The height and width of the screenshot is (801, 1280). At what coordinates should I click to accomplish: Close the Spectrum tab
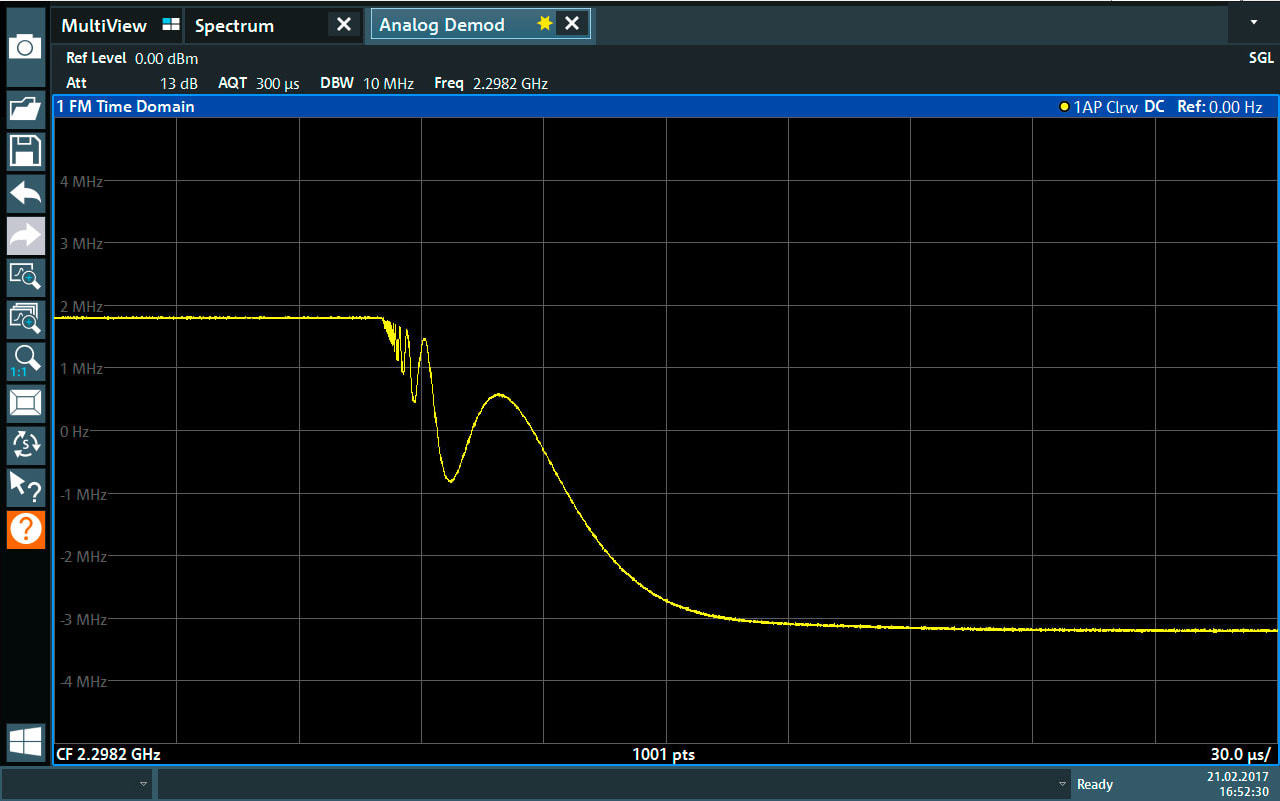343,24
